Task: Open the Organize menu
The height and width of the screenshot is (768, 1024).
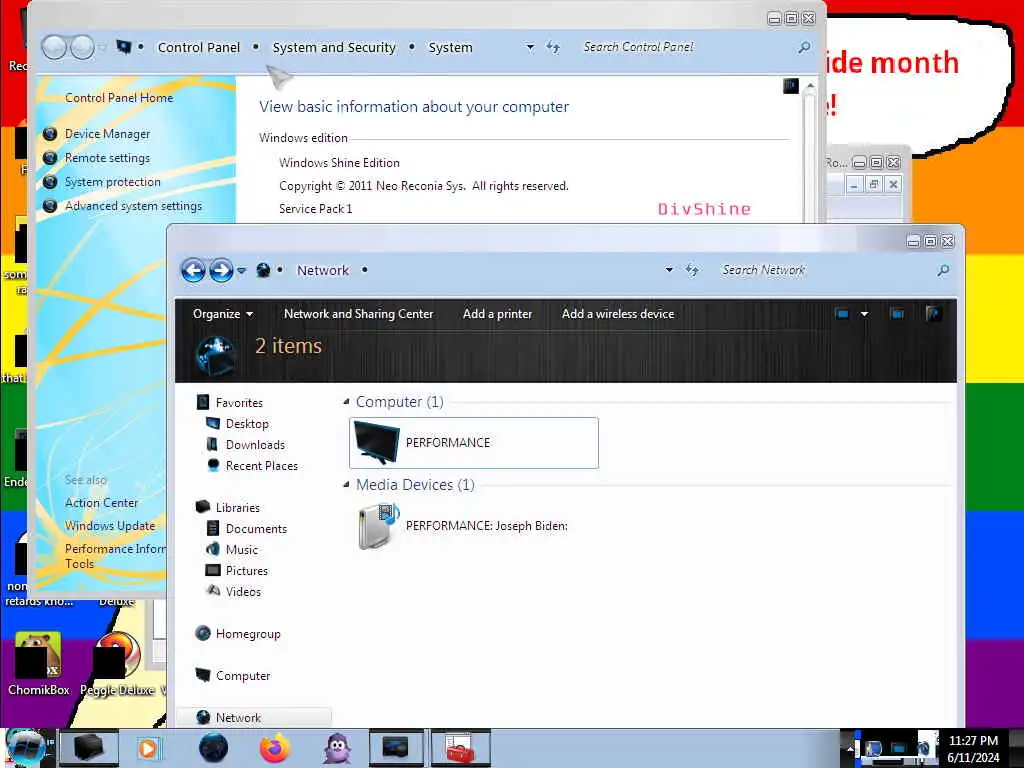Action: [x=222, y=314]
